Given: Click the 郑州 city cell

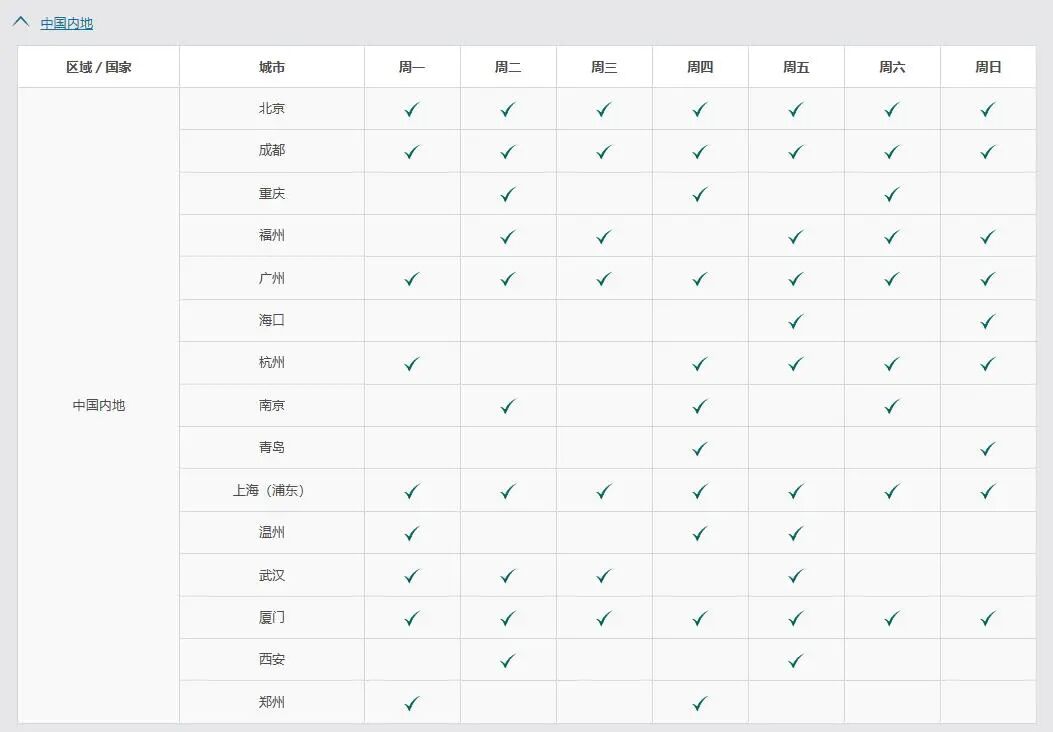Looking at the screenshot, I should 272,702.
